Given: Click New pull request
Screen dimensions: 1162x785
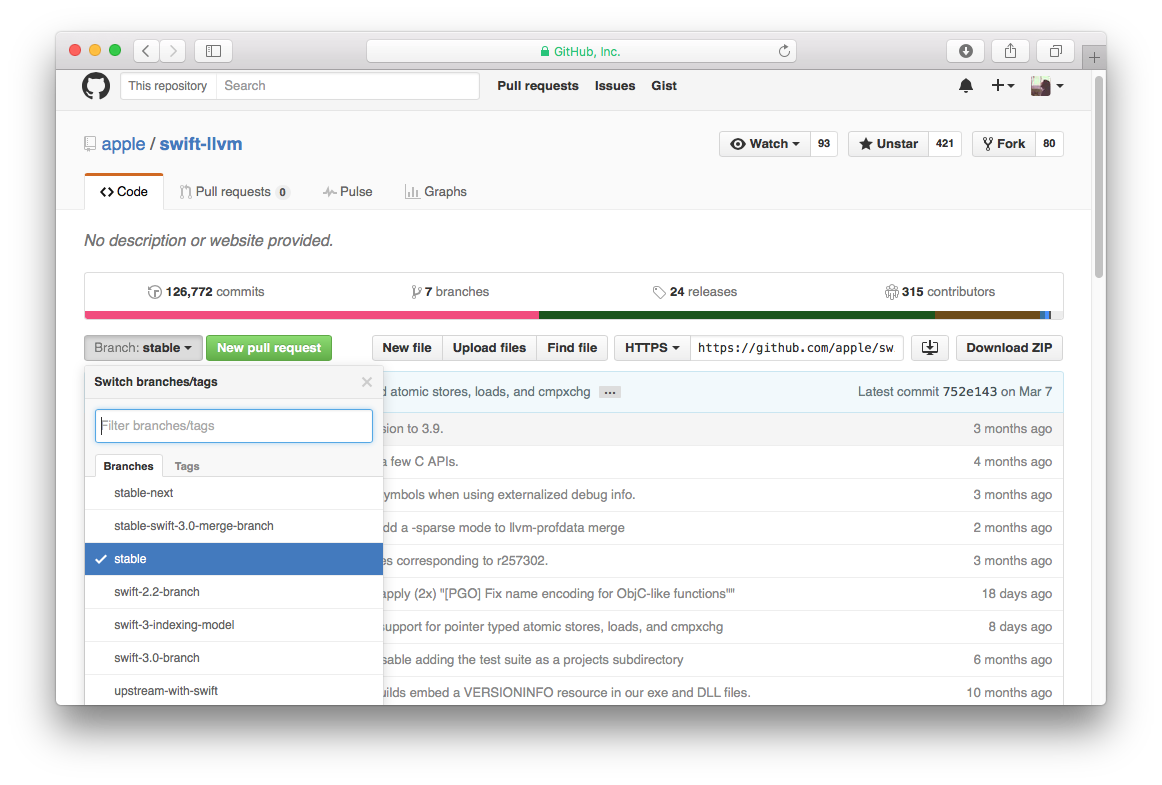Looking at the screenshot, I should pyautogui.click(x=269, y=348).
